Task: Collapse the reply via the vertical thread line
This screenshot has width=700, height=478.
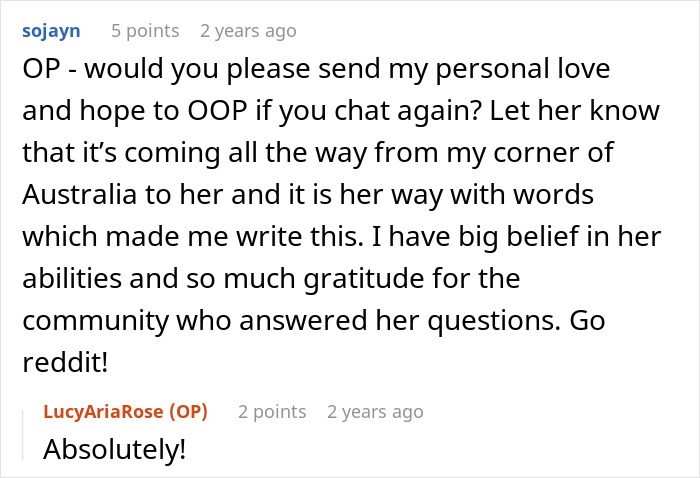Action: pyautogui.click(x=23, y=435)
